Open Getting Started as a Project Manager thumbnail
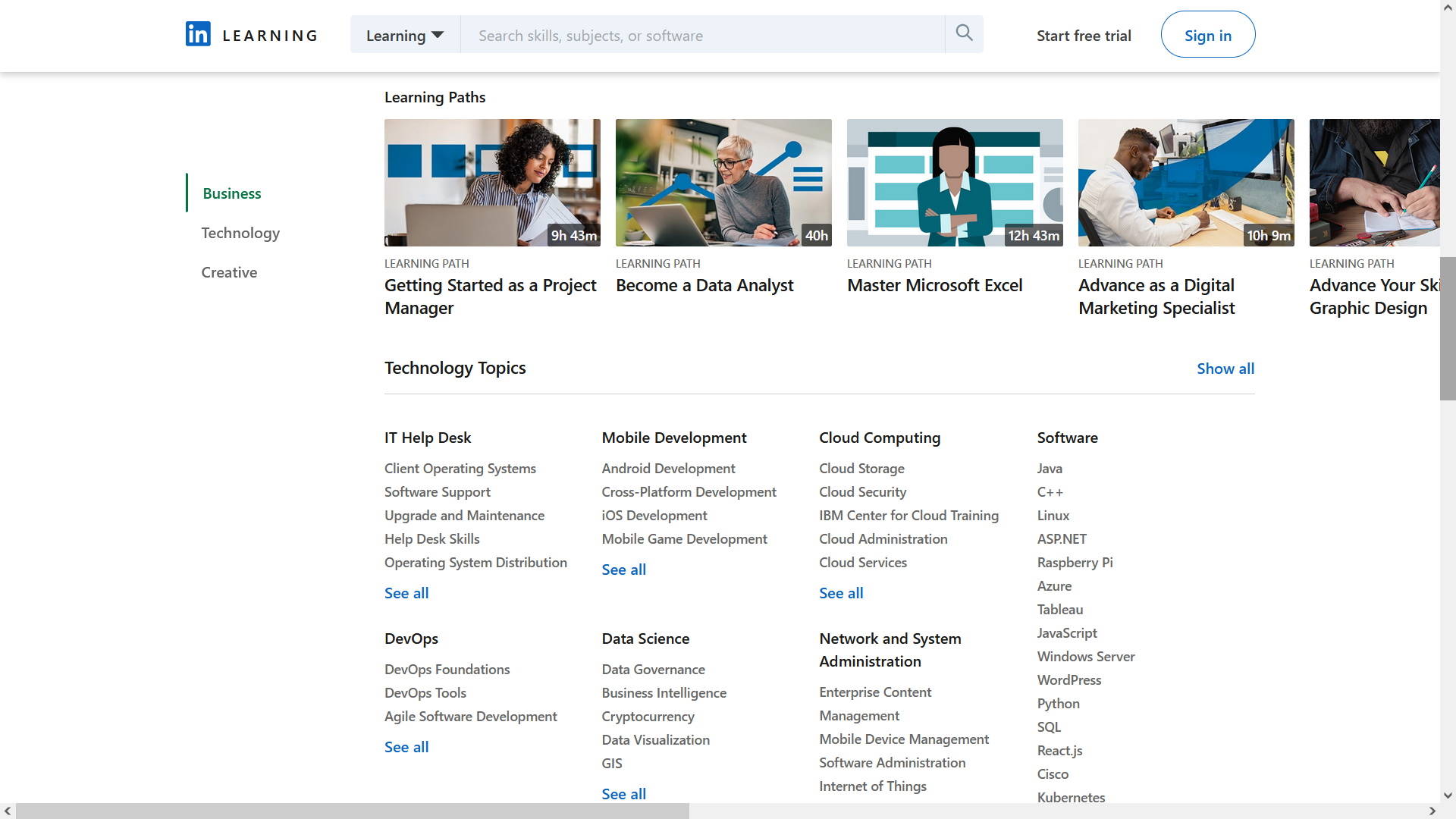Image resolution: width=1456 pixels, height=819 pixels. tap(492, 183)
